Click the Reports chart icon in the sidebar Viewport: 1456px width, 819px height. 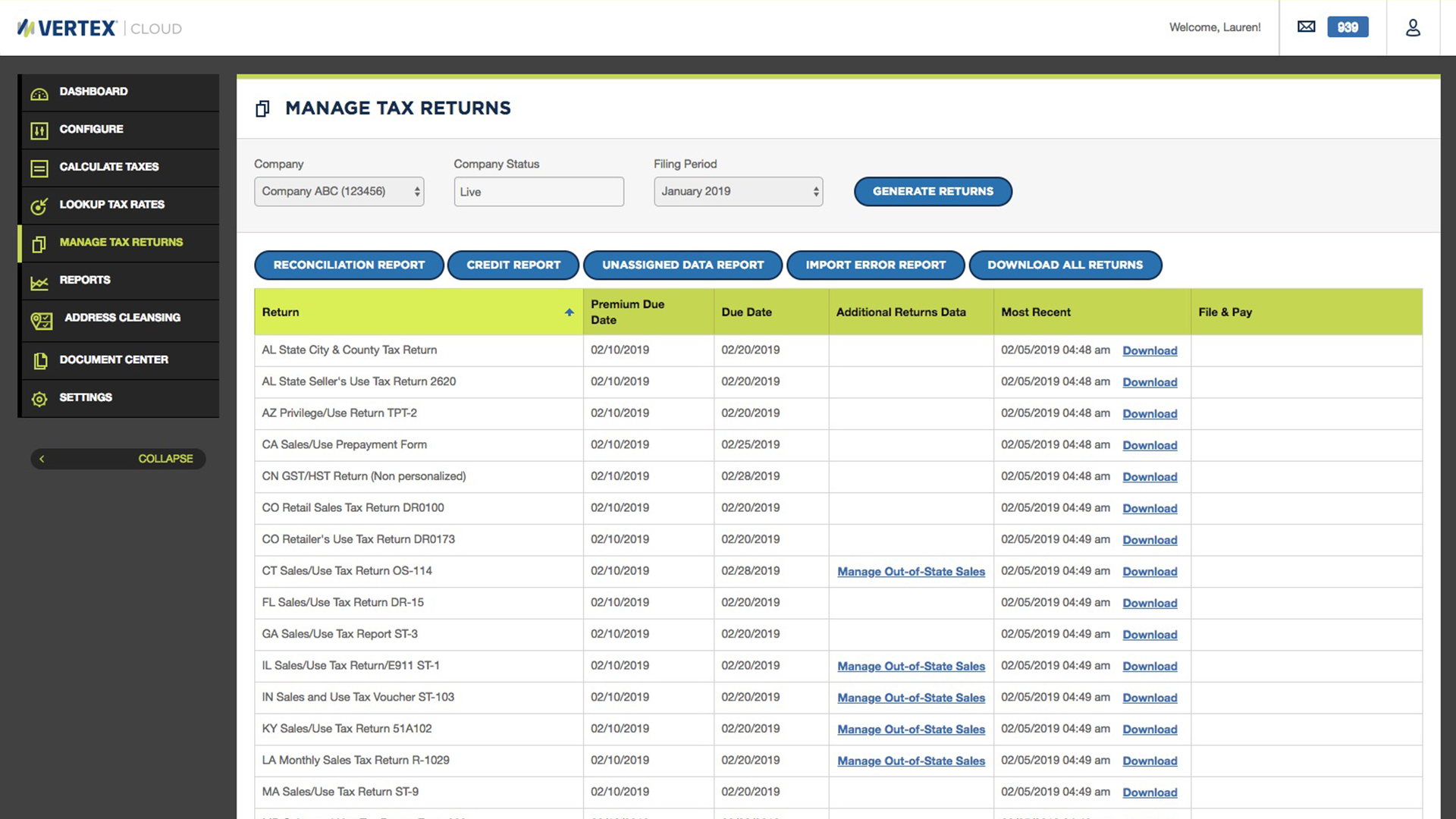pos(39,282)
